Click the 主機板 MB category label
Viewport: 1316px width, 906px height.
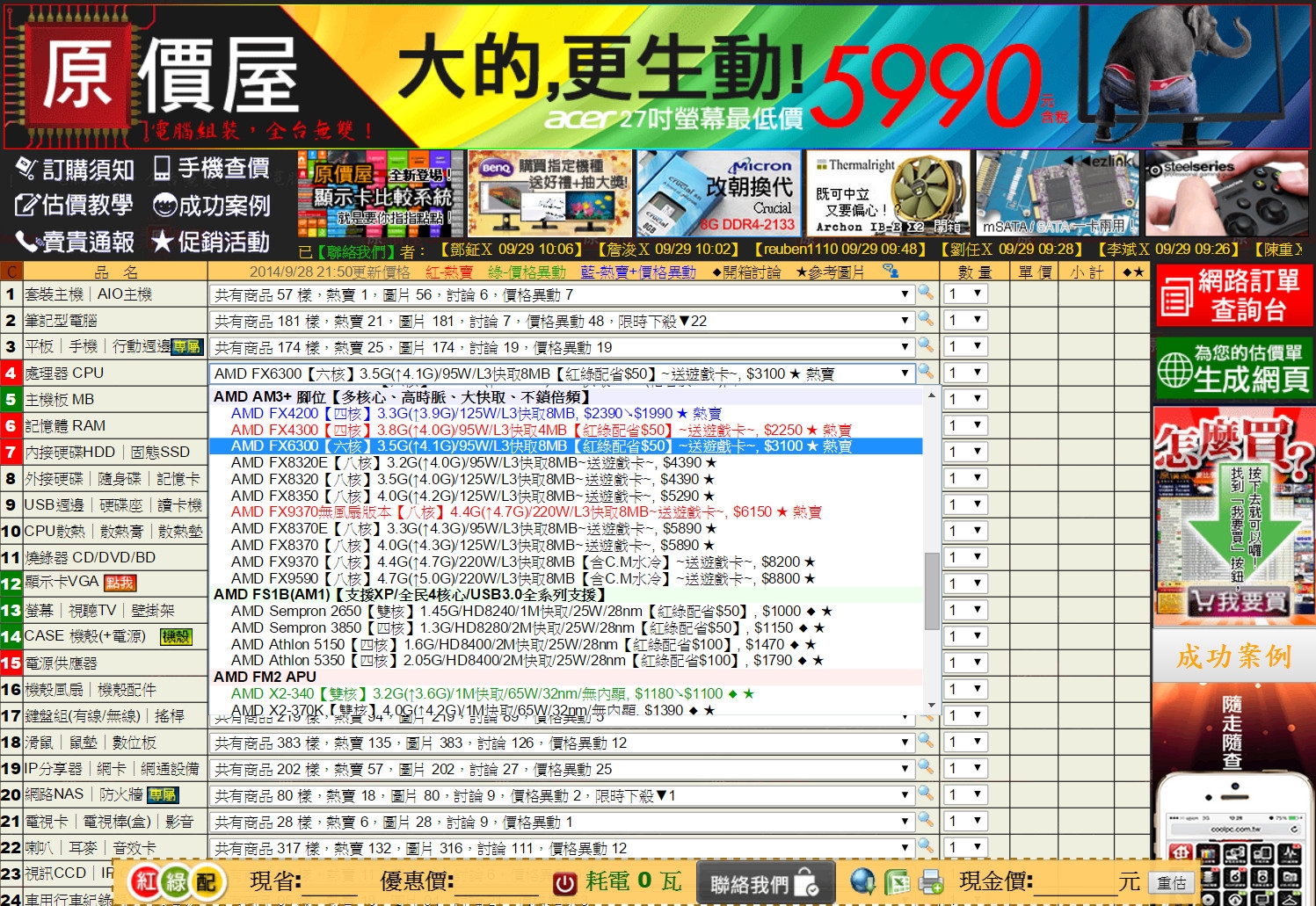(60, 400)
